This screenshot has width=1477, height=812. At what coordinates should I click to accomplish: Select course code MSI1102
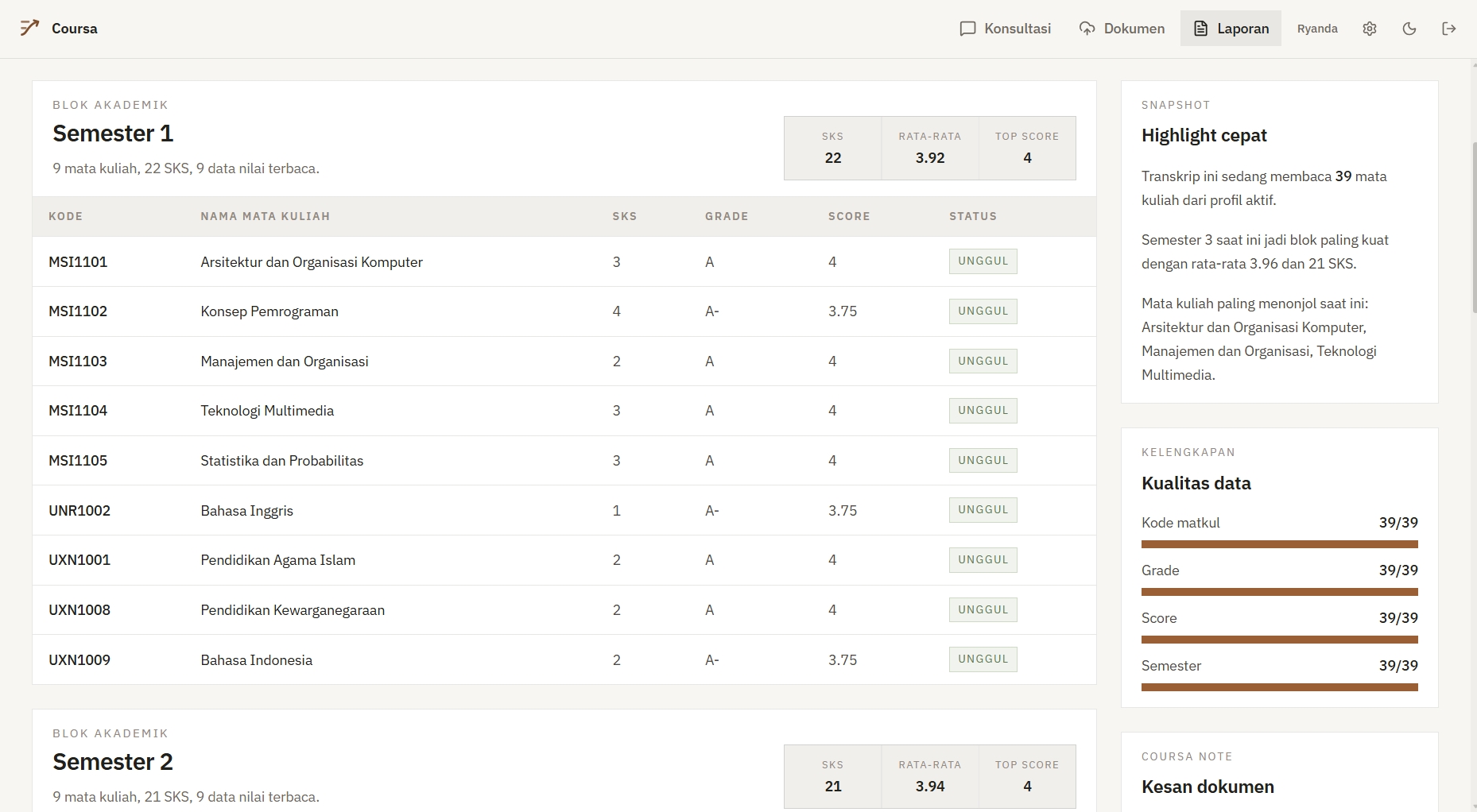coord(78,311)
